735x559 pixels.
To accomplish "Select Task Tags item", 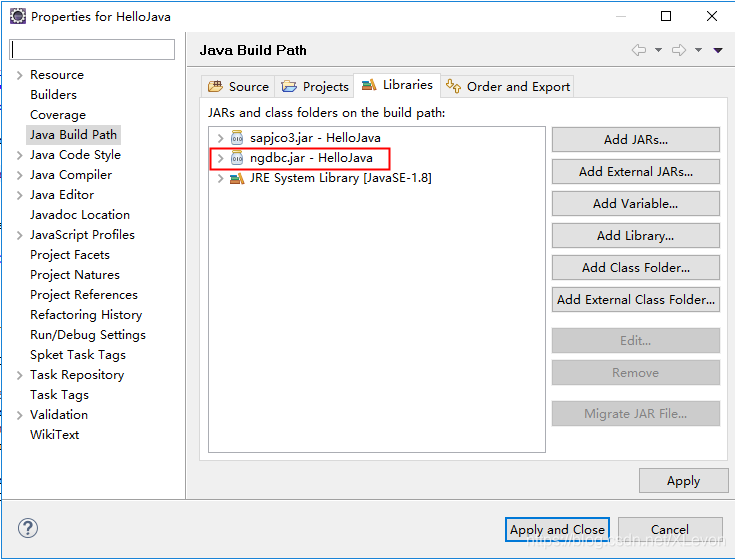I will 59,395.
